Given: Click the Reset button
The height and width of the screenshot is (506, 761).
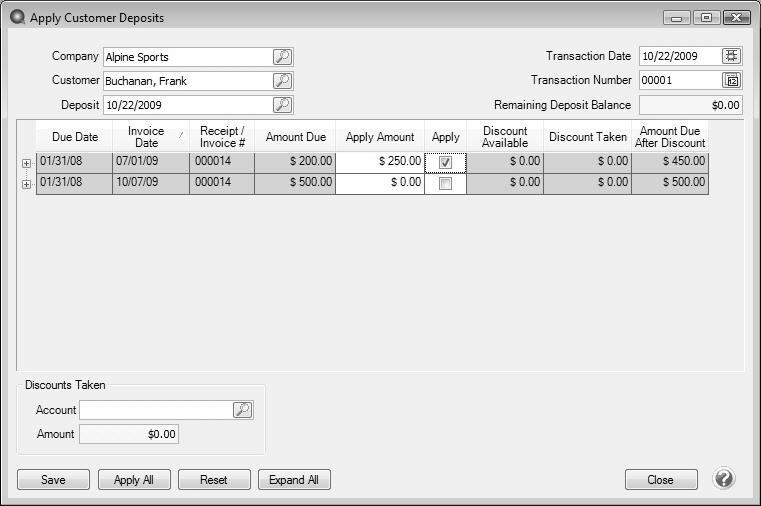Looking at the screenshot, I should 214,480.
